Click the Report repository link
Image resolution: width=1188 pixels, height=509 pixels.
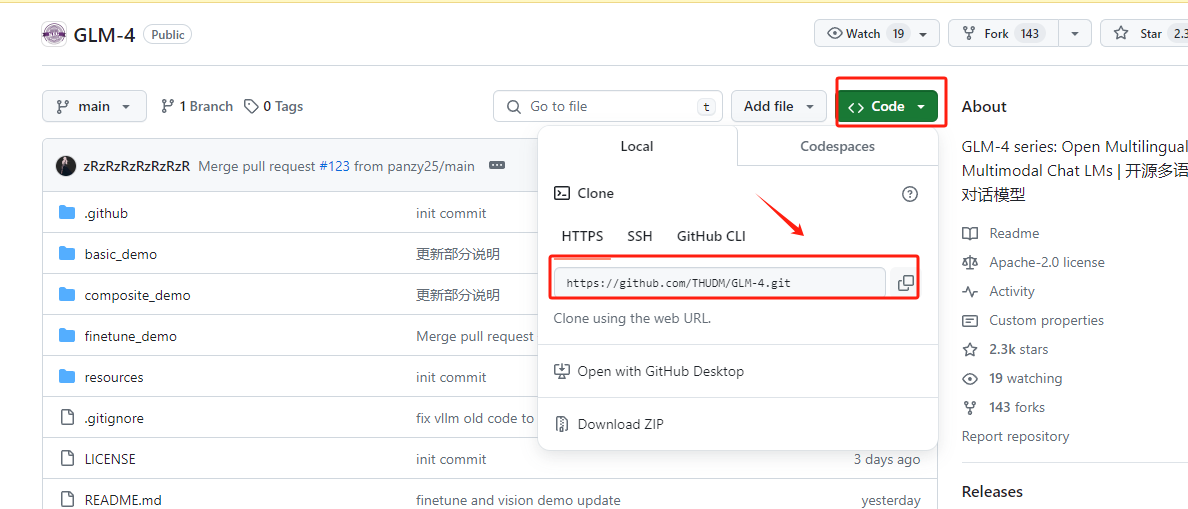pyautogui.click(x=1015, y=436)
